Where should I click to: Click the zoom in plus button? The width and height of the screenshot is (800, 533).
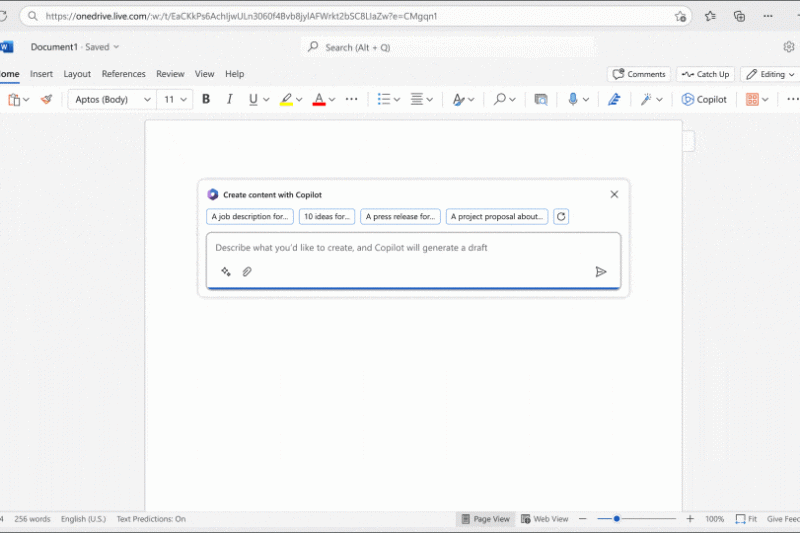tap(690, 519)
